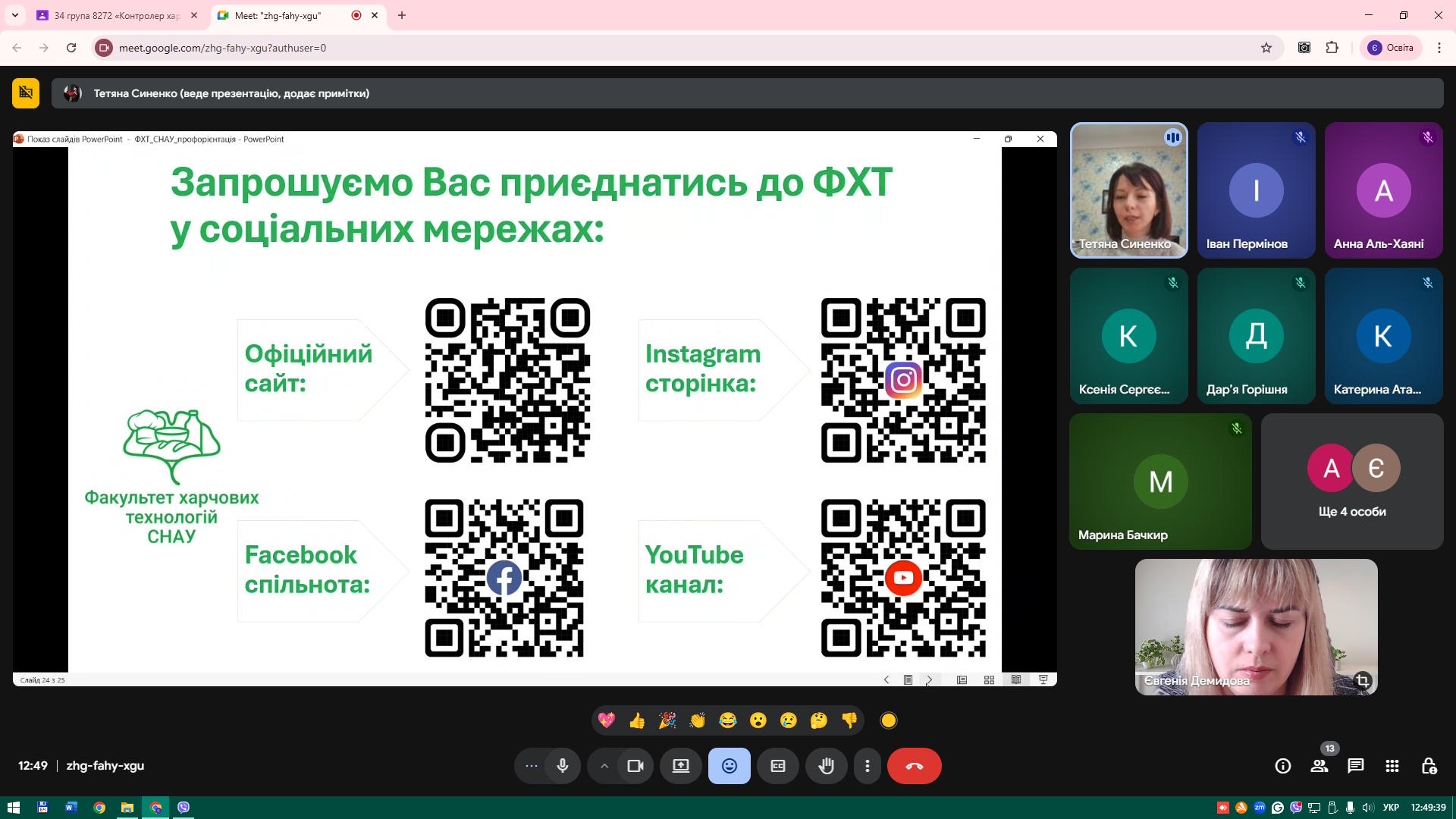Select the reaction skin tone swatch
This screenshot has width=1456, height=819.
point(889,720)
